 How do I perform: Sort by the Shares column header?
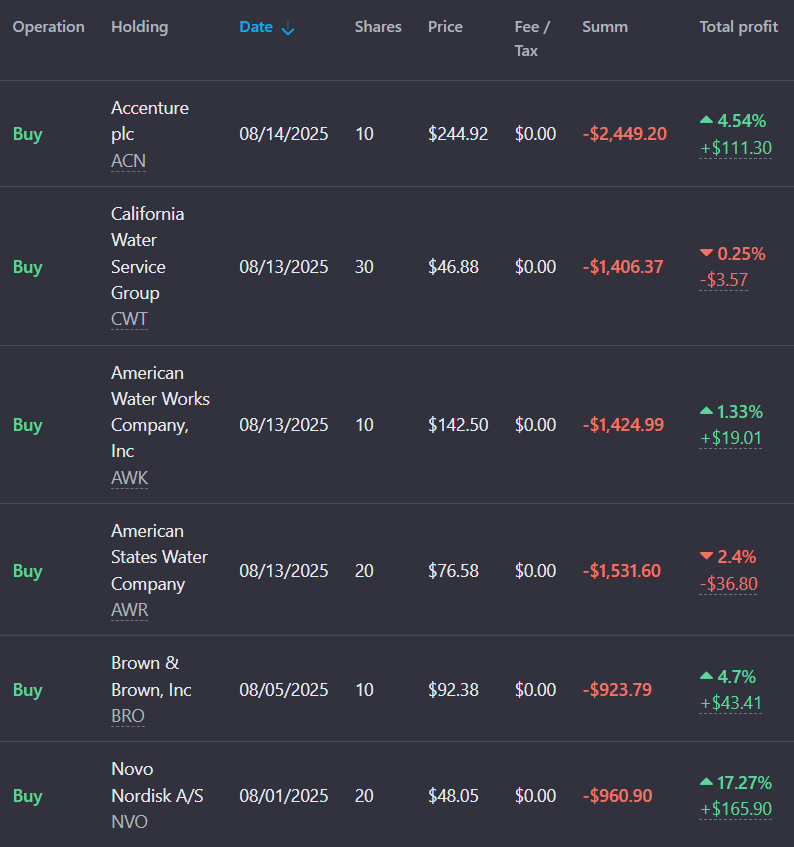(x=378, y=27)
